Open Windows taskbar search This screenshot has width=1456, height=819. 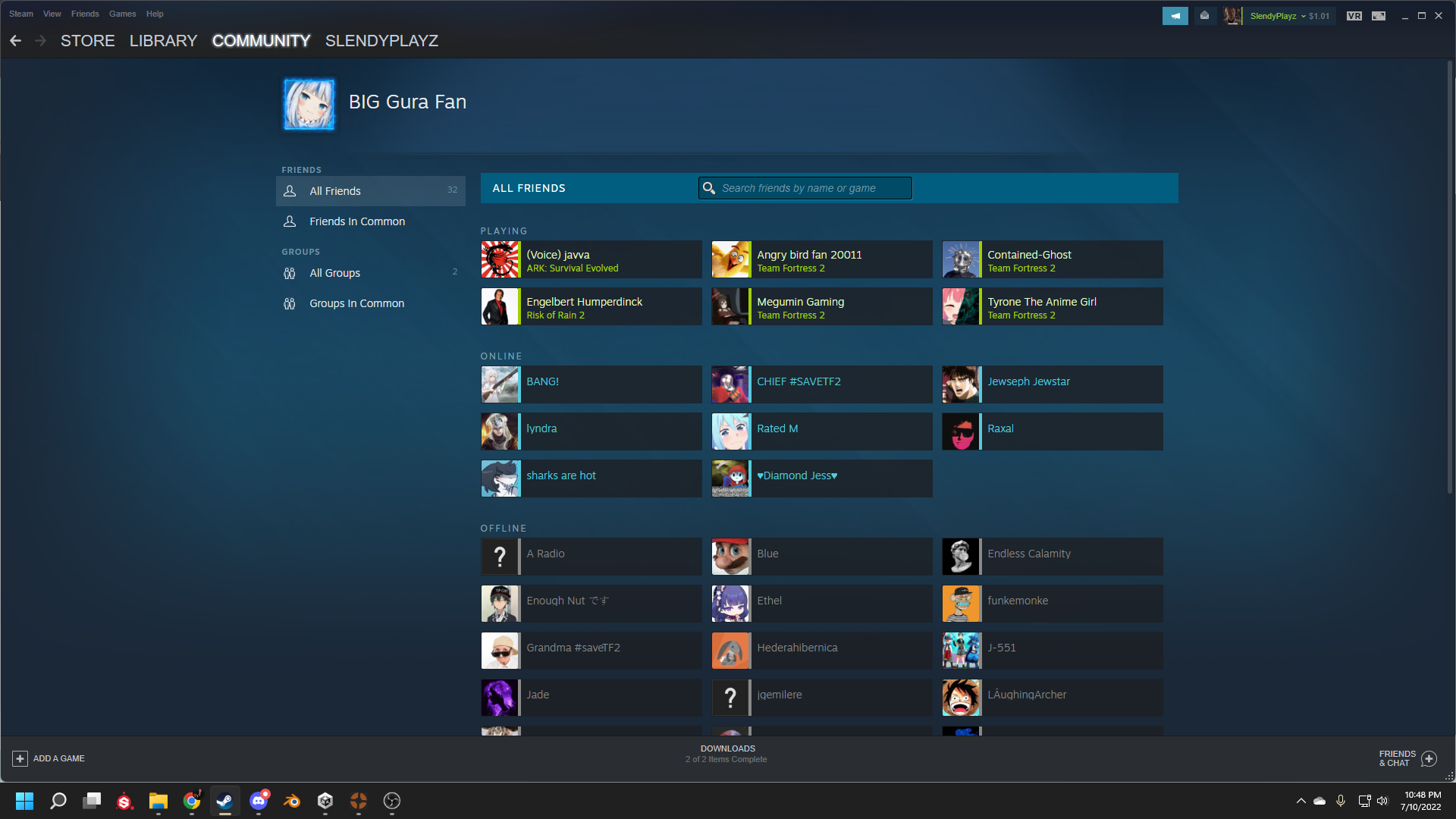tap(58, 801)
